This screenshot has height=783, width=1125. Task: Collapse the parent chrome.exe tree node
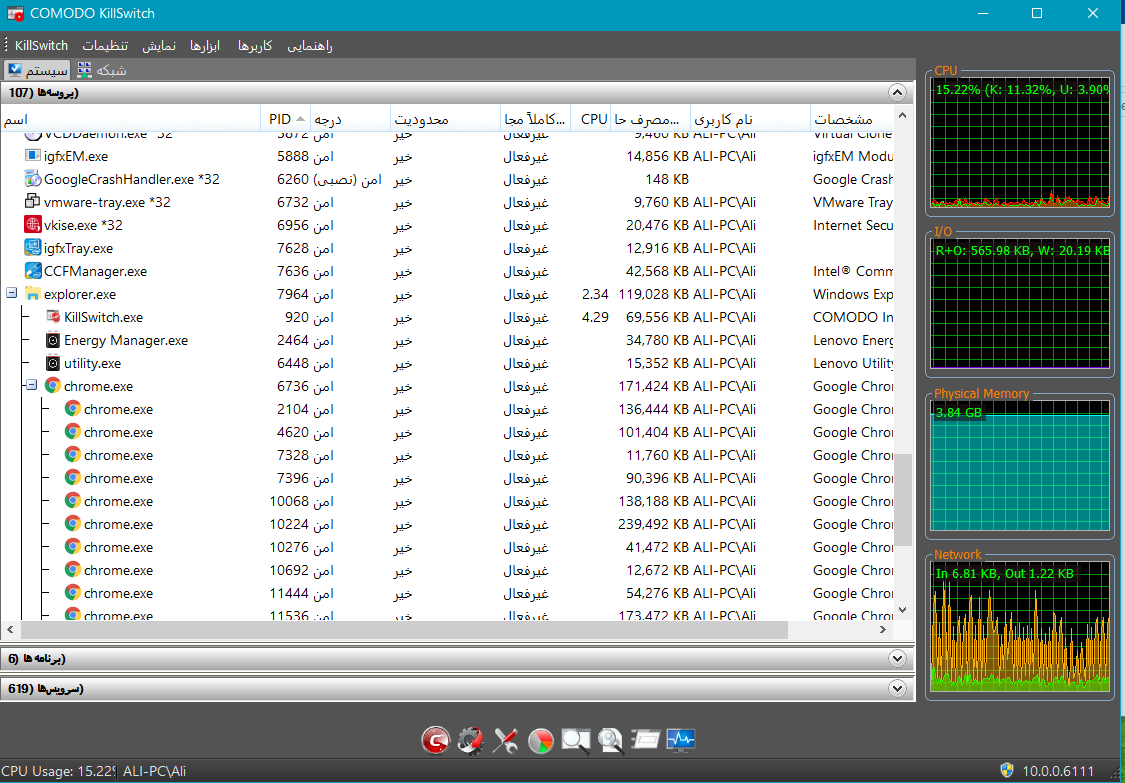(32, 385)
